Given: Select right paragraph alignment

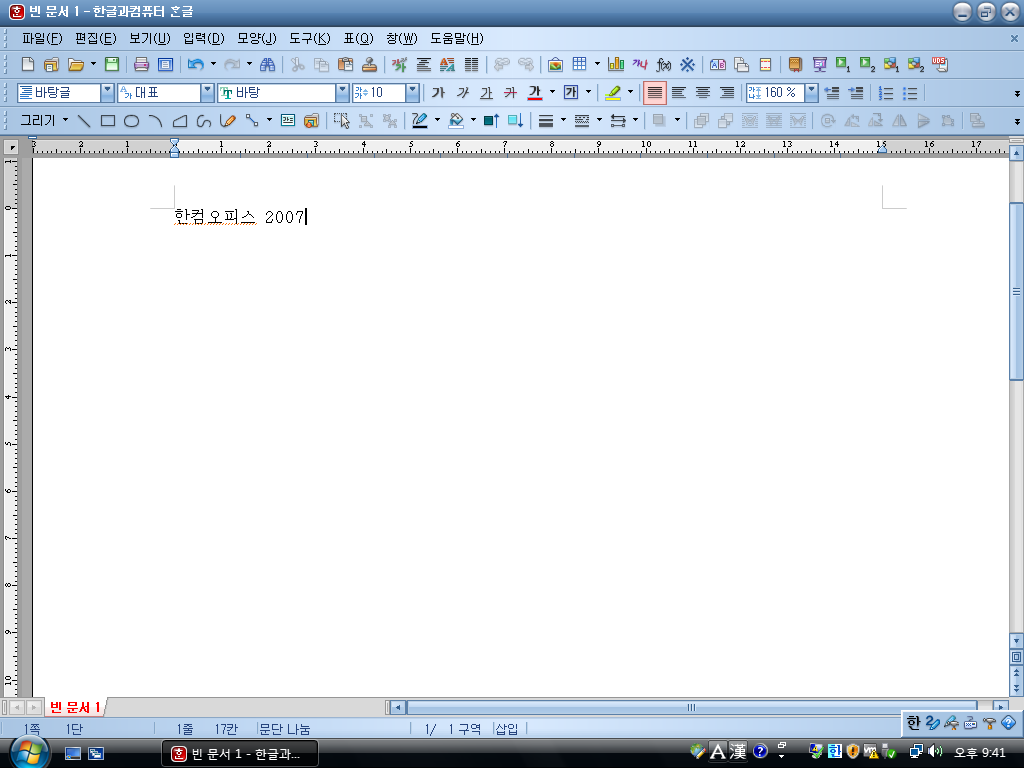Looking at the screenshot, I should [x=727, y=93].
